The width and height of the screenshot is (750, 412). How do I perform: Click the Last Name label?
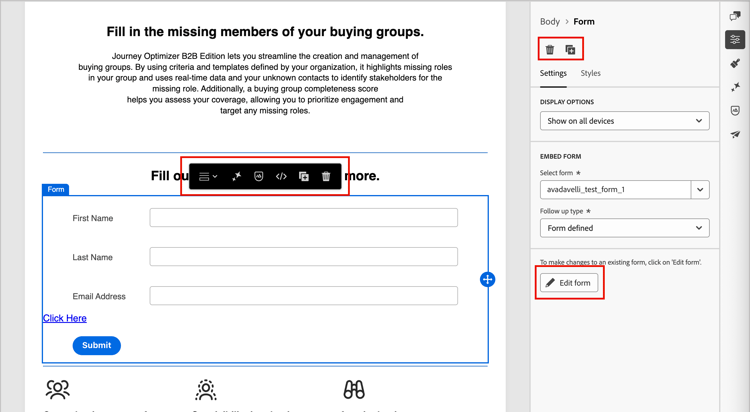92,257
